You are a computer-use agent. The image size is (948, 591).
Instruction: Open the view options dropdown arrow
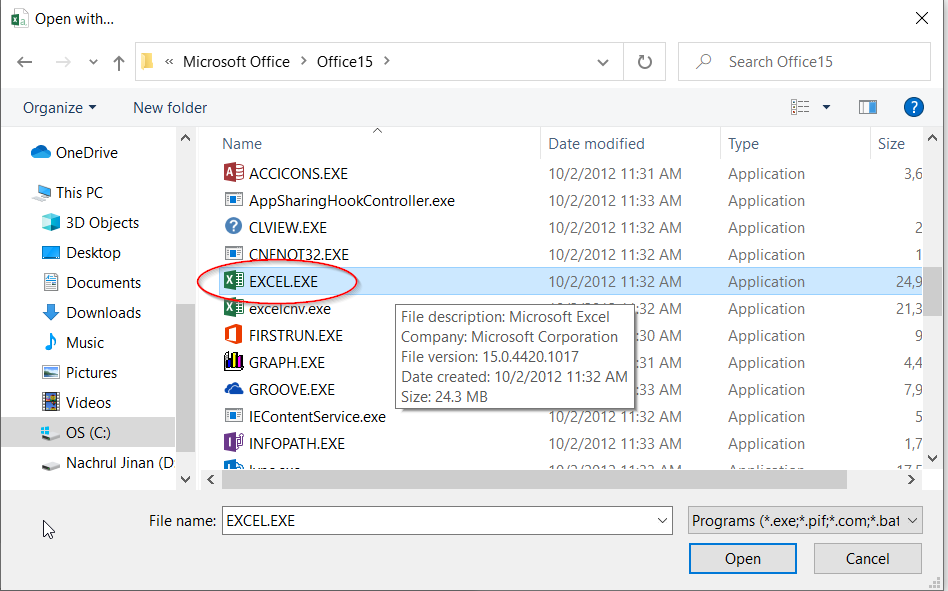click(x=826, y=107)
